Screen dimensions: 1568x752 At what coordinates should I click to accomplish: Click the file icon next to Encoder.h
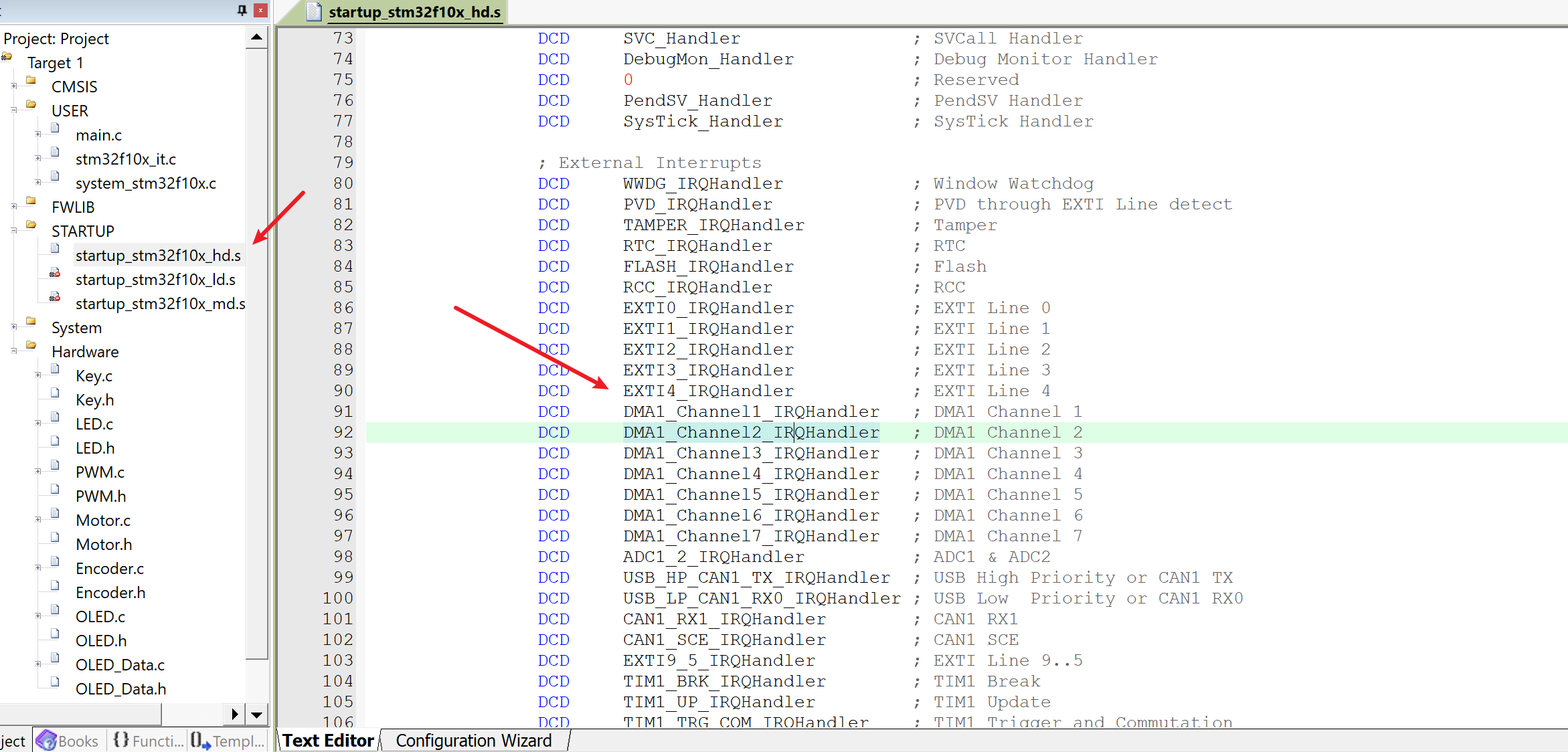[55, 586]
